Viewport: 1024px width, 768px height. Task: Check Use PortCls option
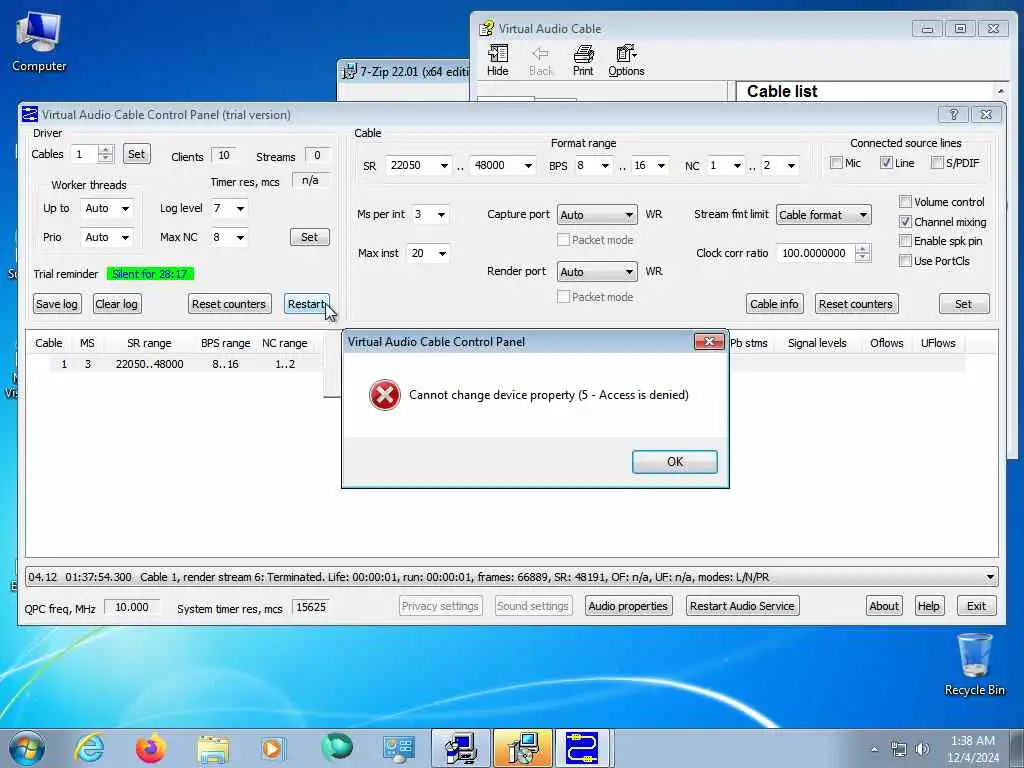pyautogui.click(x=905, y=261)
